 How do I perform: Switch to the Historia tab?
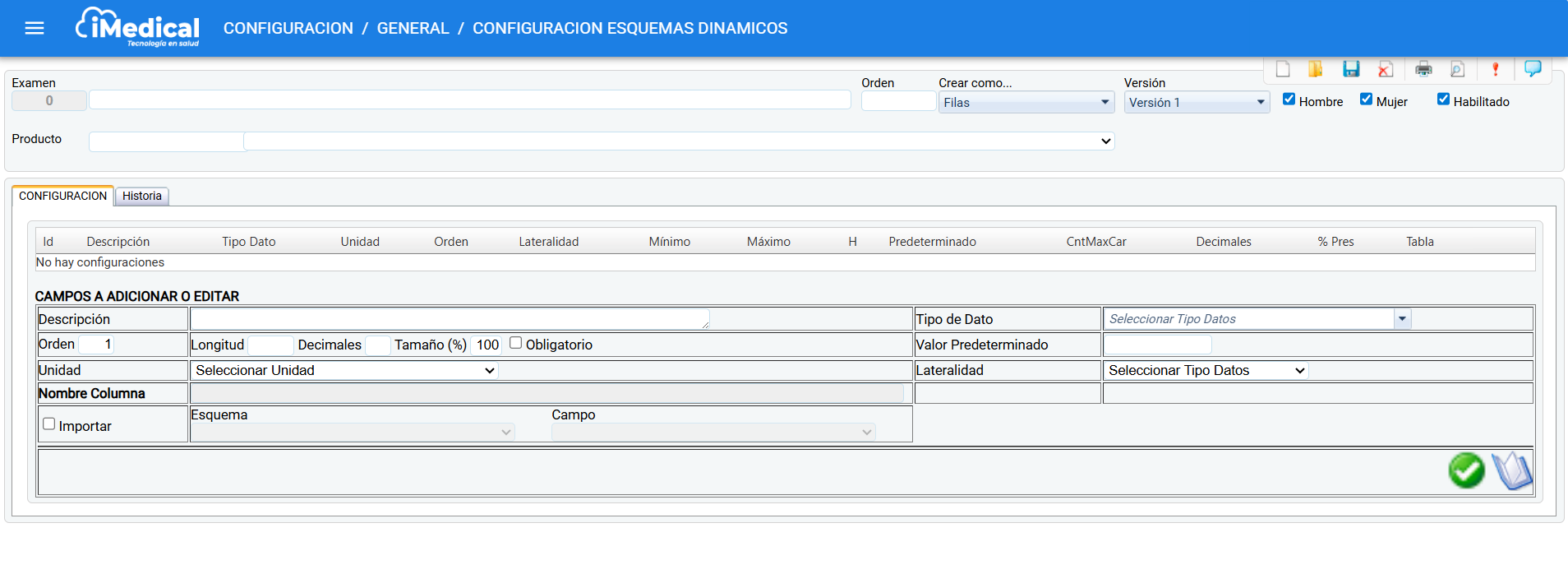tap(142, 197)
